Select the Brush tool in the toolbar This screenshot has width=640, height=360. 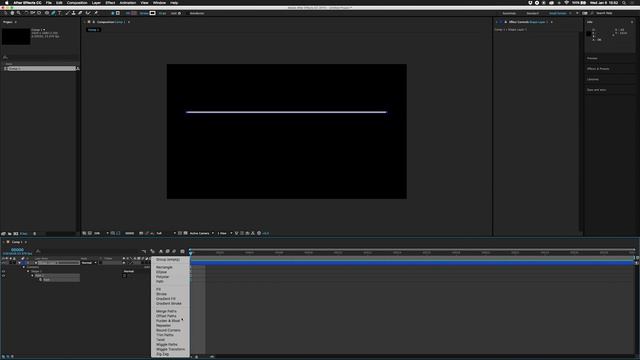tap(67, 13)
